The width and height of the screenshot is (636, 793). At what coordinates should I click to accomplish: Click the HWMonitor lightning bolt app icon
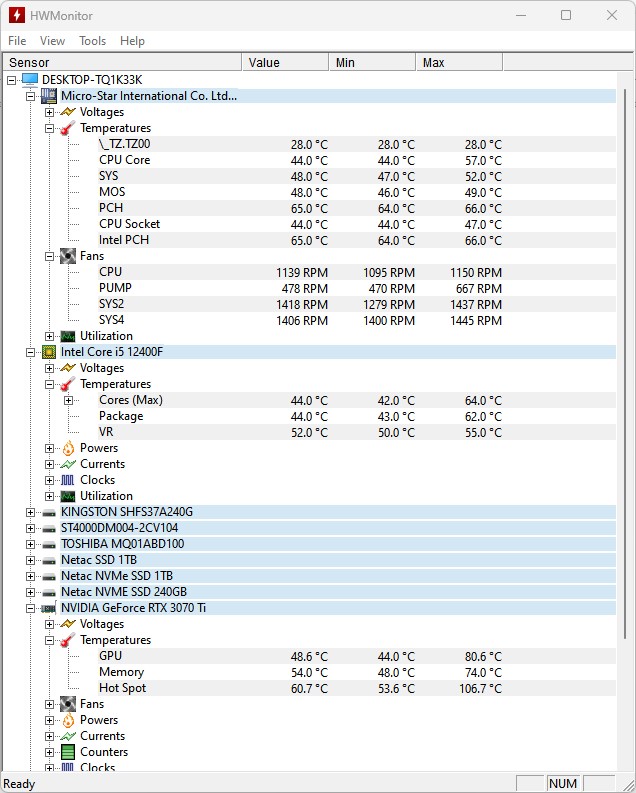click(16, 15)
